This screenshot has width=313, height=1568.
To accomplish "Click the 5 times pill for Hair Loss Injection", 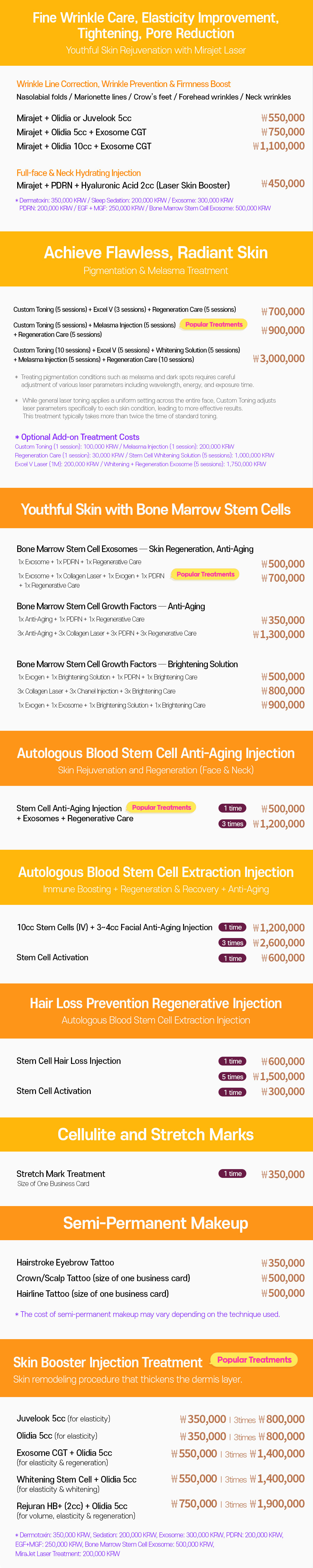I will [x=233, y=1076].
